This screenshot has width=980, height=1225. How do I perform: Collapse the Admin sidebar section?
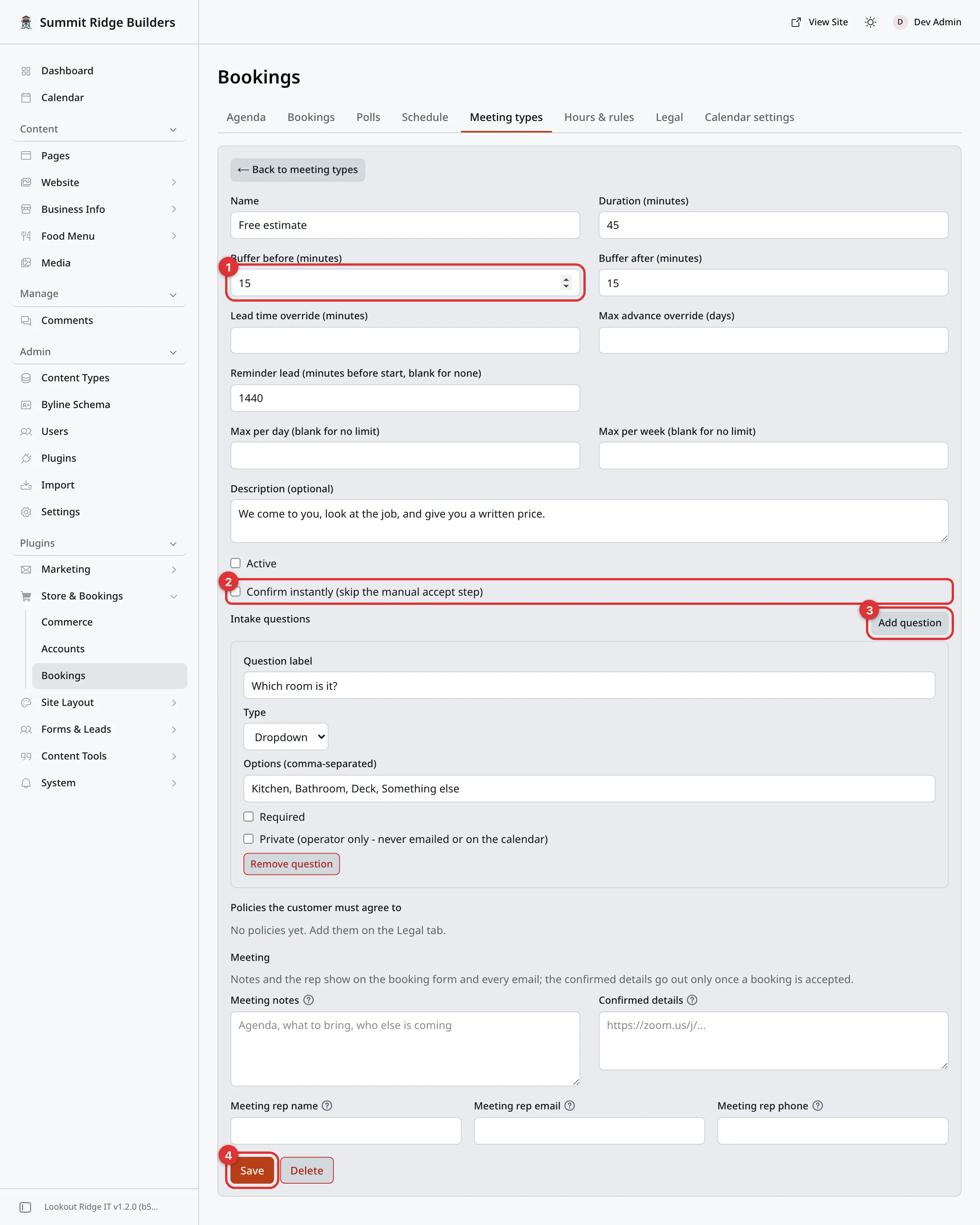coord(173,352)
